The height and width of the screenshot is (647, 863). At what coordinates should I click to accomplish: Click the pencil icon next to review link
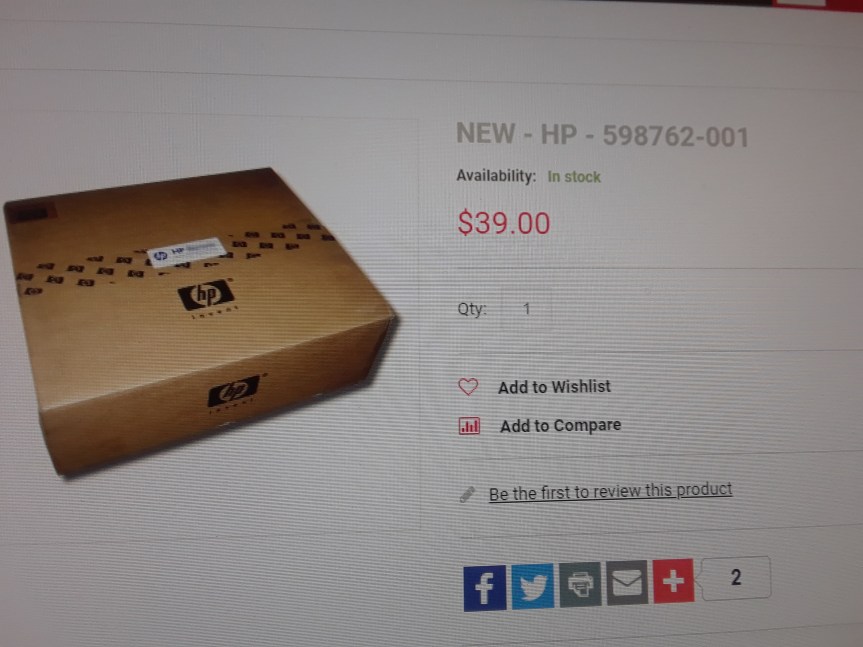pyautogui.click(x=467, y=495)
